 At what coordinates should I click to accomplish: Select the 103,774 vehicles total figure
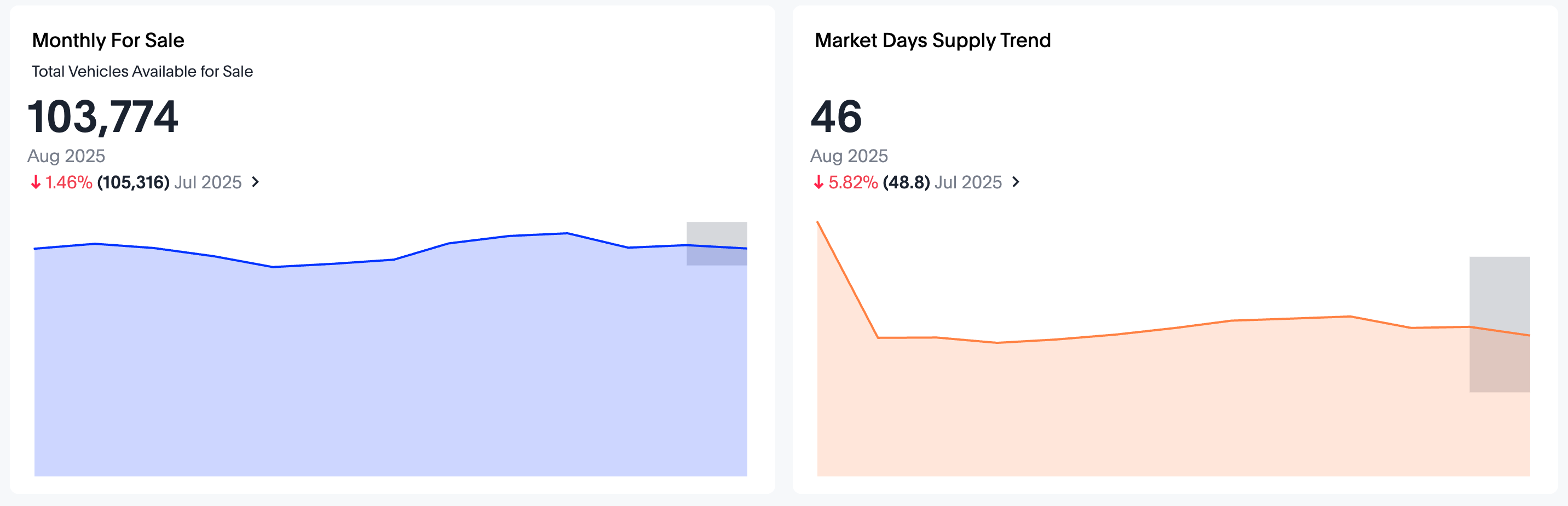point(103,116)
